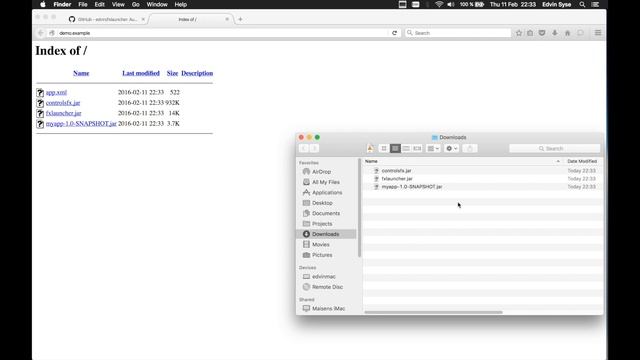Open the Window menu
The height and width of the screenshot is (360, 640).
[x=157, y=4]
